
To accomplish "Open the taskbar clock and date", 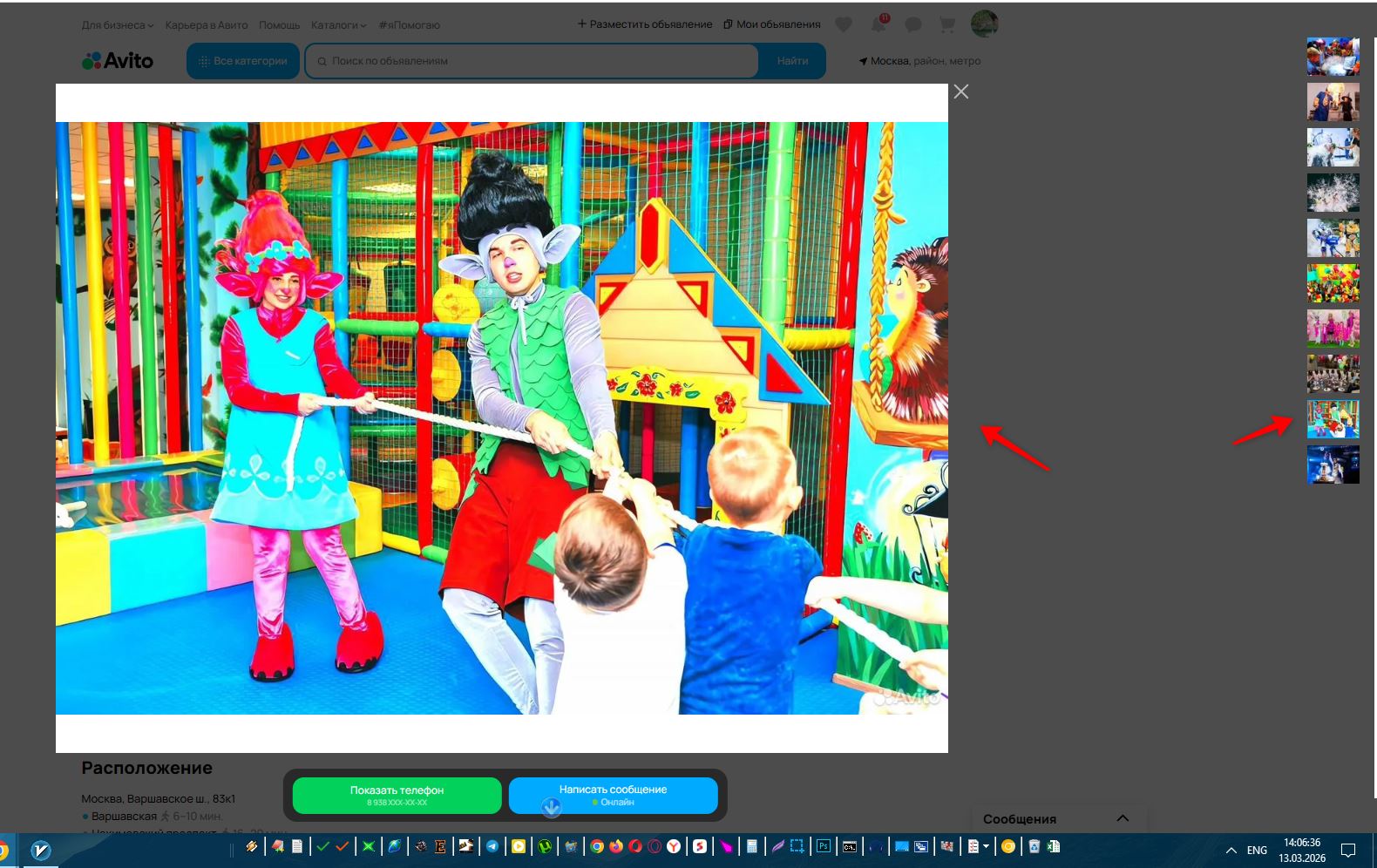I will coord(1302,851).
